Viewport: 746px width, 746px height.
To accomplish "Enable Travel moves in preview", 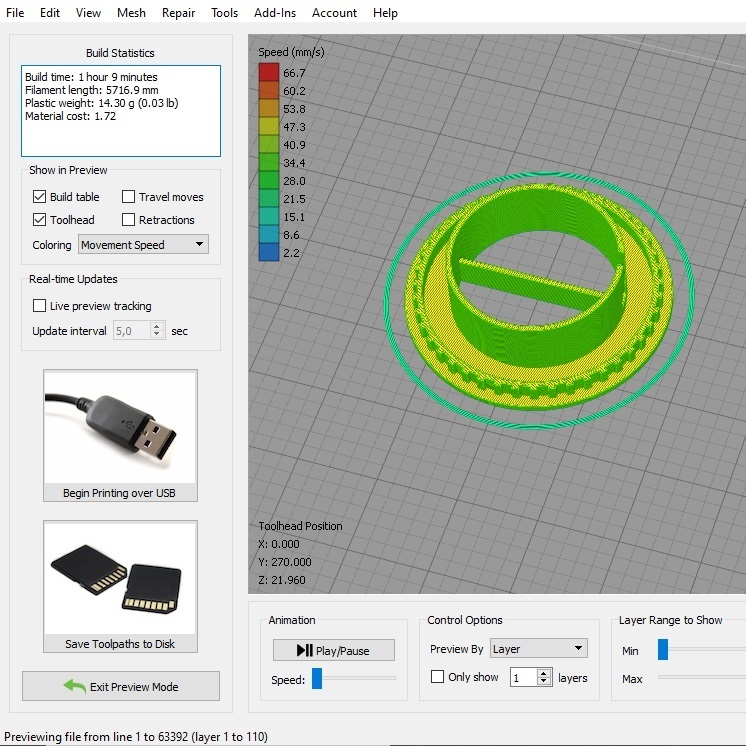I will 129,197.
